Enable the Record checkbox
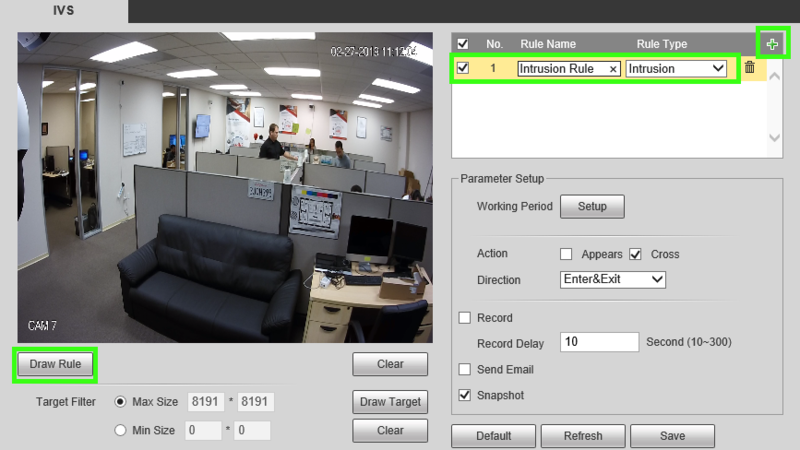The height and width of the screenshot is (450, 800). (464, 318)
